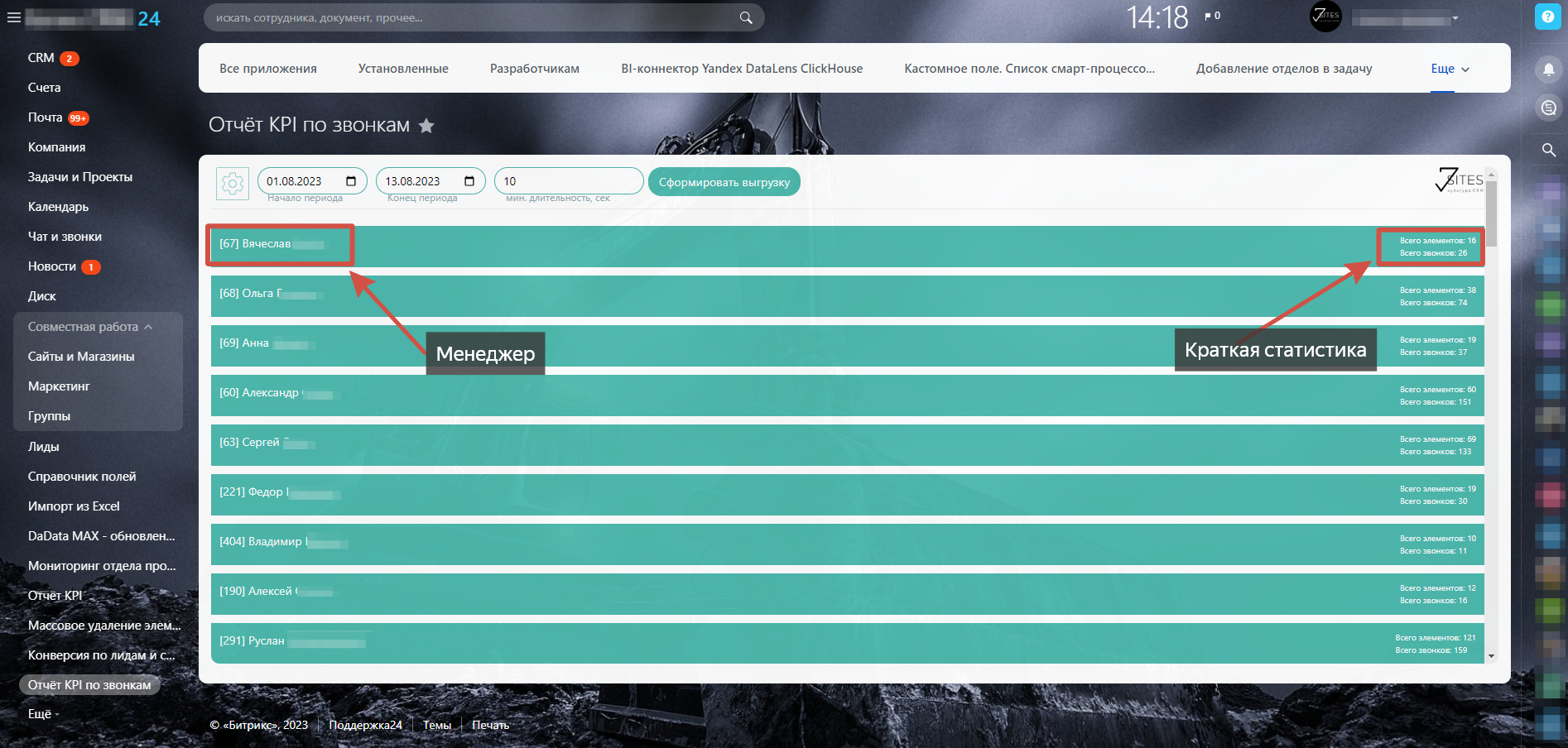
Task: Click the start date field 01.08.2023
Action: pyautogui.click(x=312, y=181)
